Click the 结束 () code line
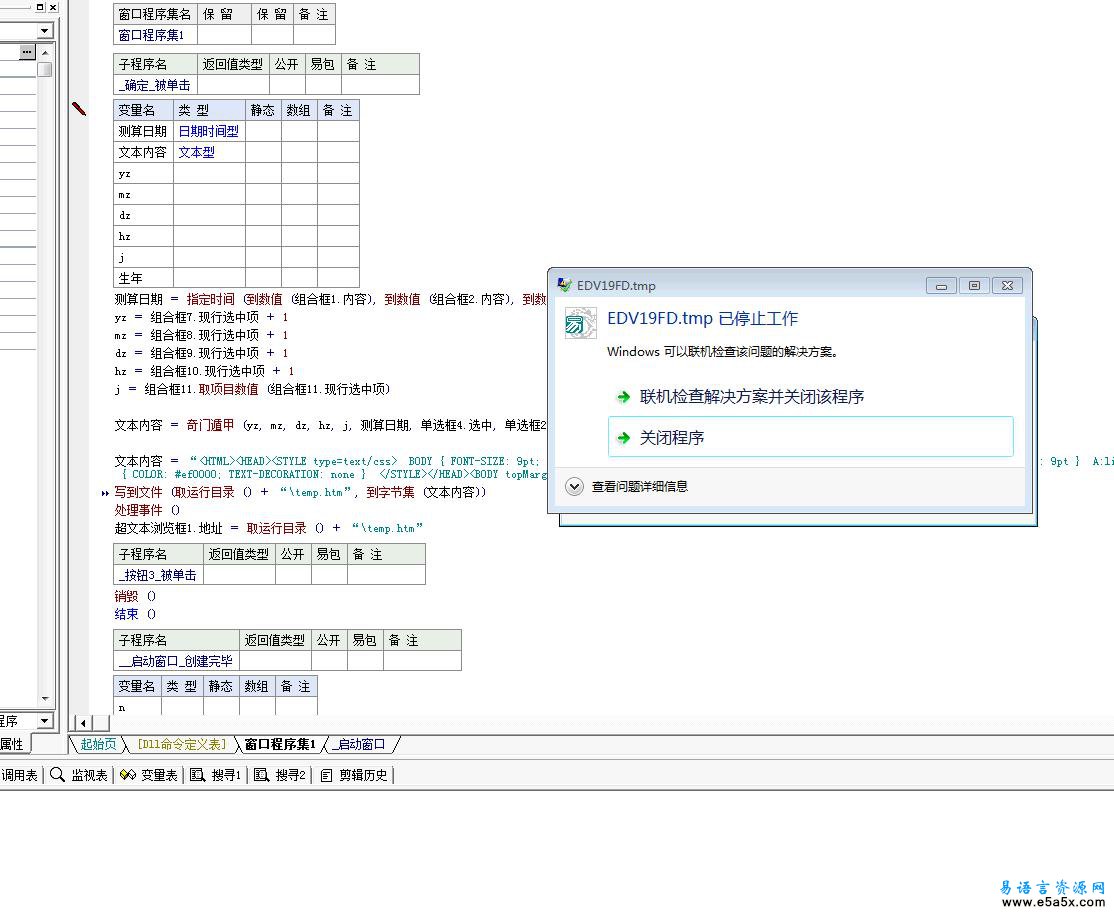 135,614
